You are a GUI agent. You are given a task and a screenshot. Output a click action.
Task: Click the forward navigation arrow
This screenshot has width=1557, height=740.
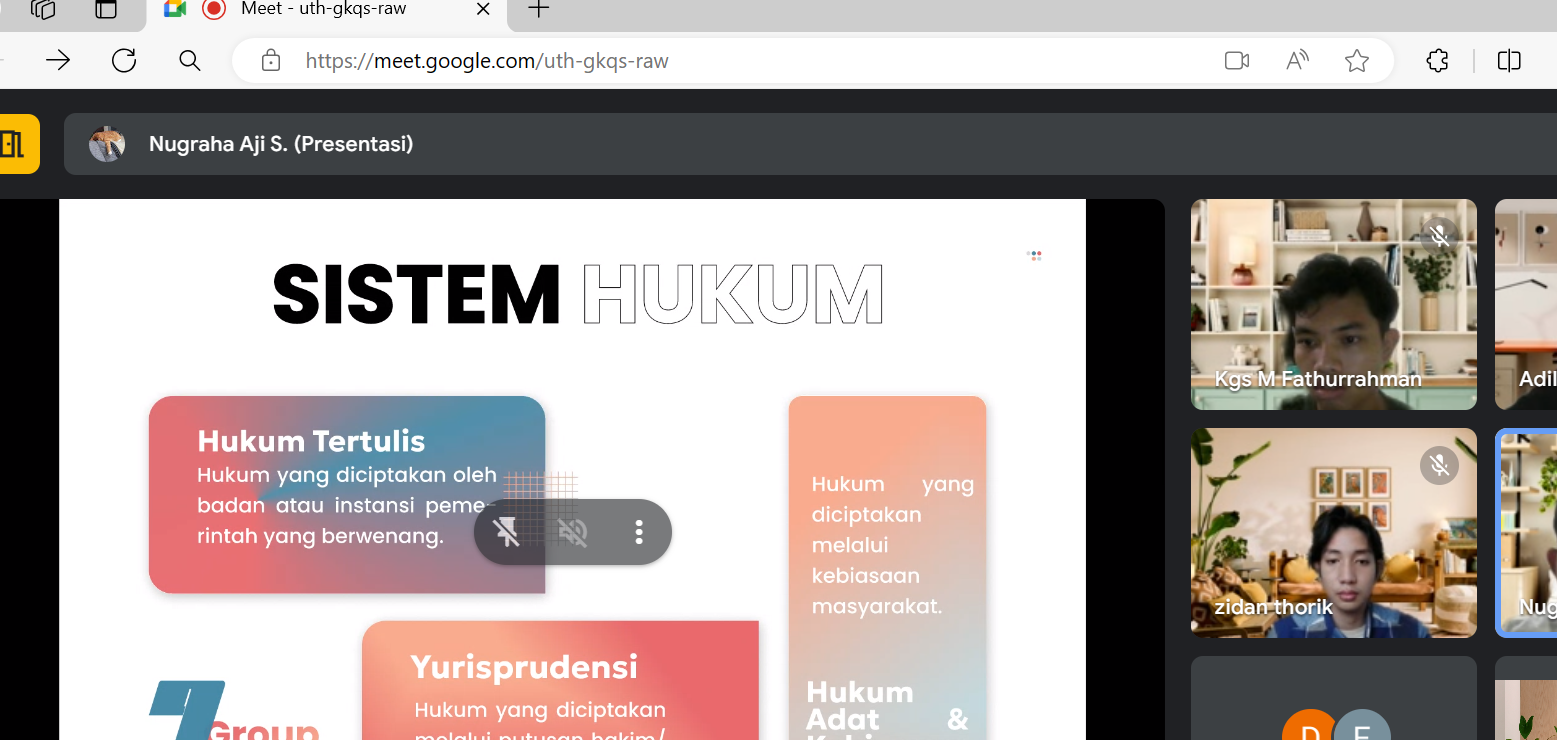coord(58,61)
